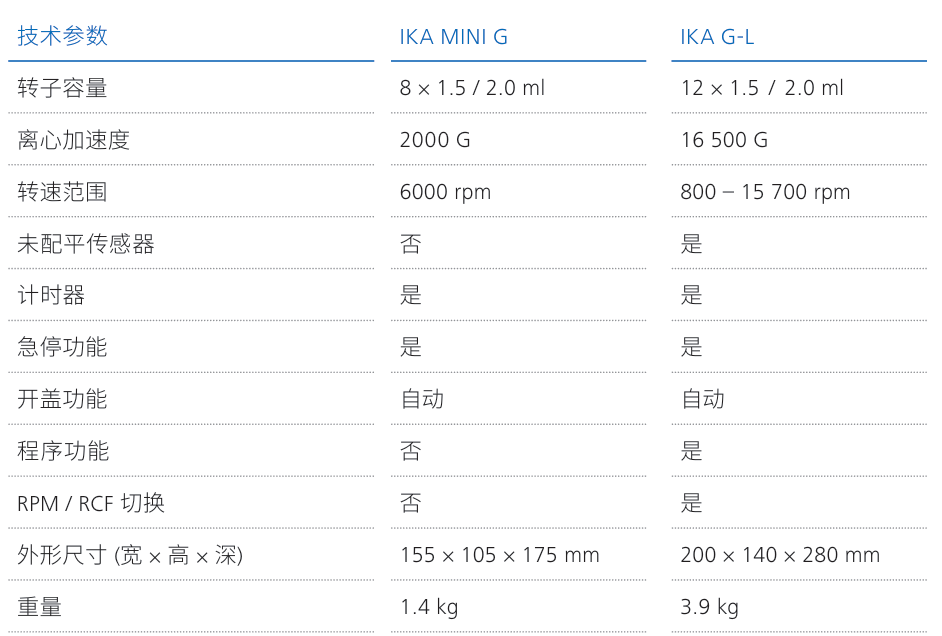Click the 3.9 kg weight value
This screenshot has width=942, height=636.
pos(709,607)
